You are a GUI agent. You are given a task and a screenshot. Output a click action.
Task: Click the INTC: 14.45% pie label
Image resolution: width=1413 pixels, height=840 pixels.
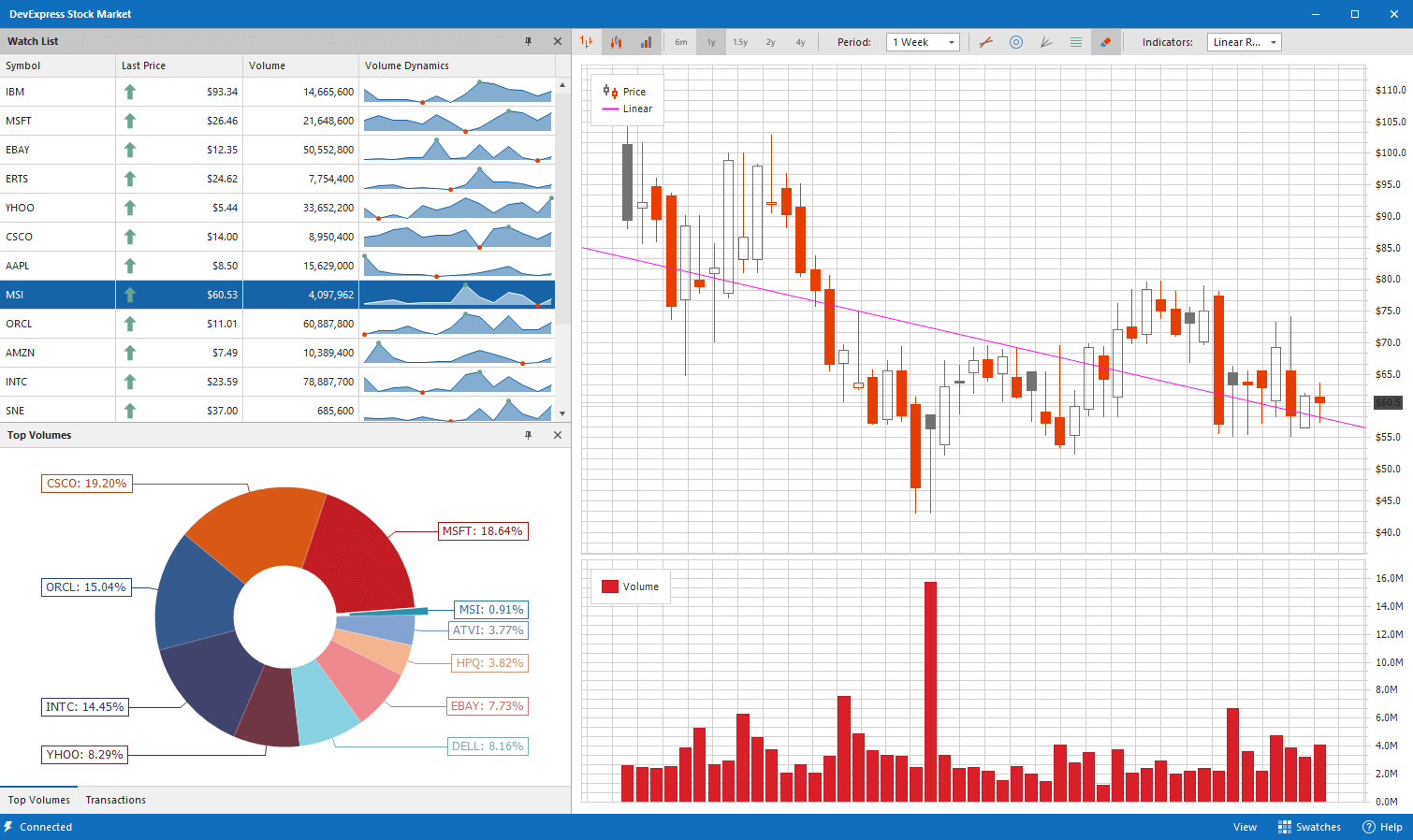pyautogui.click(x=85, y=707)
